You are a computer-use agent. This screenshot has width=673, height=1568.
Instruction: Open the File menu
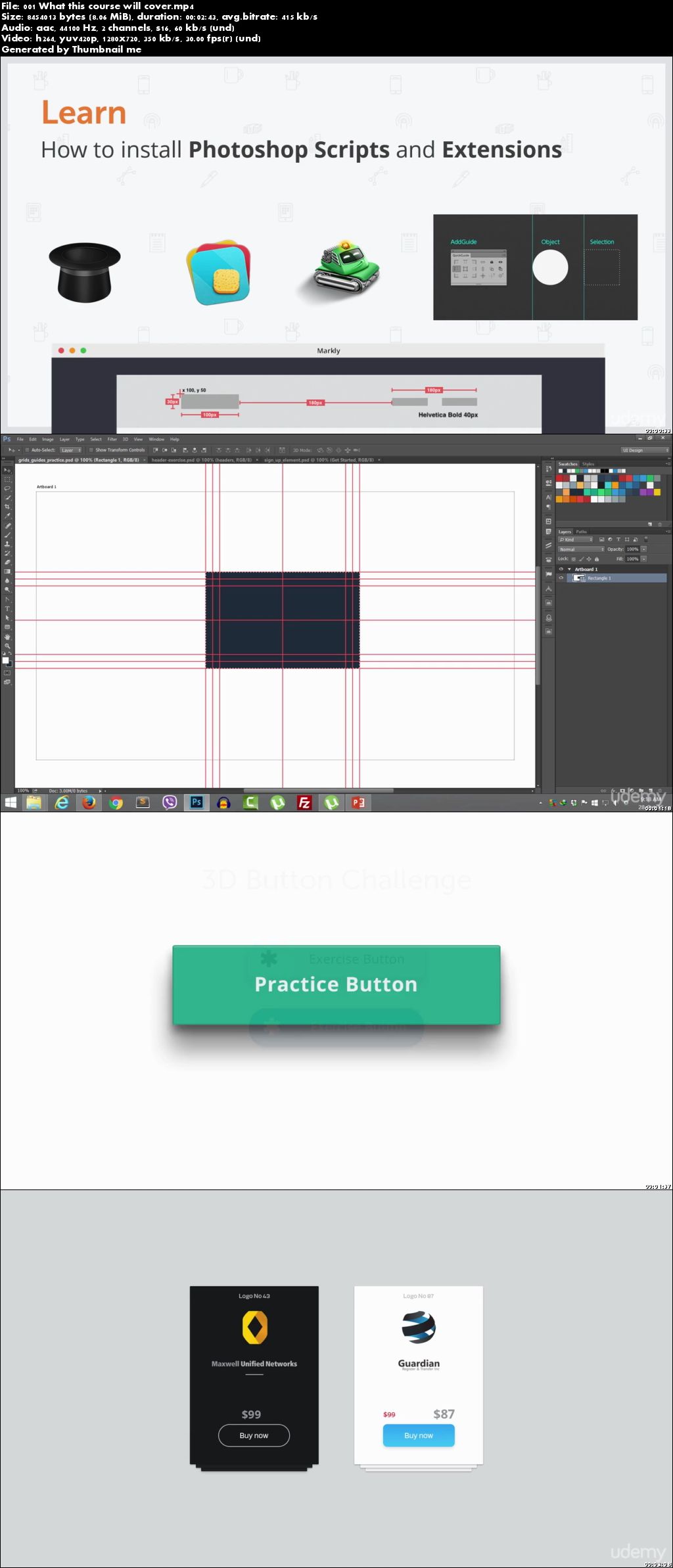tap(20, 439)
